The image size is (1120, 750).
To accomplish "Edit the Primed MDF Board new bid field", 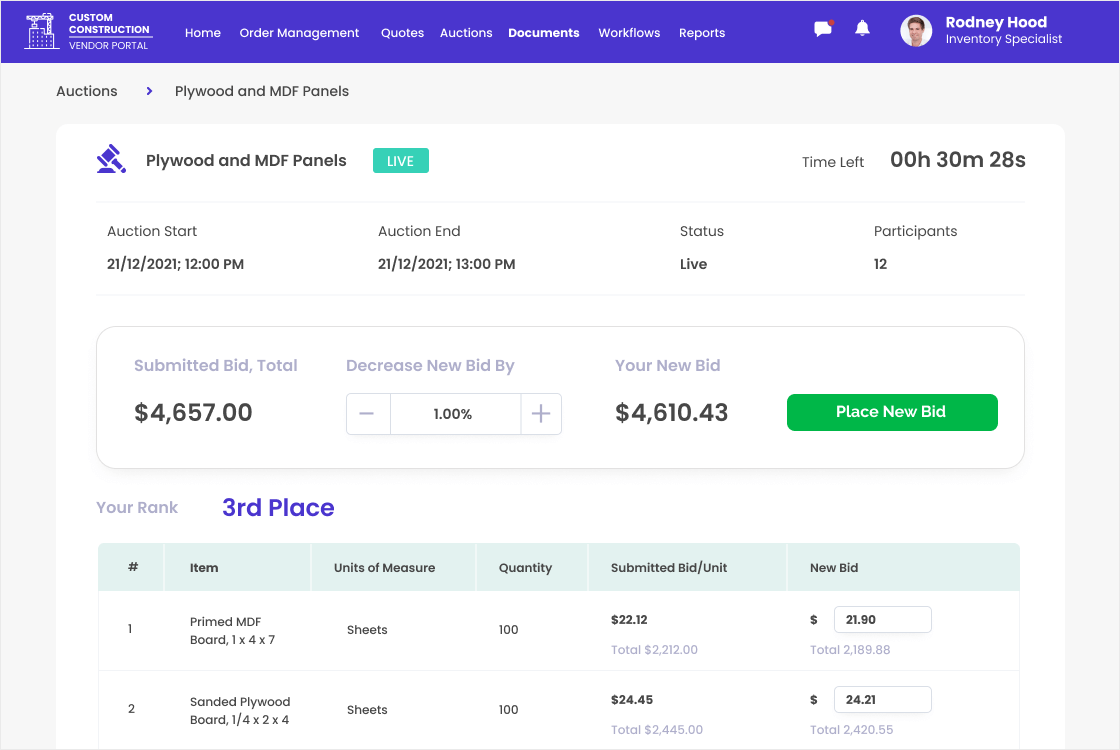I will pyautogui.click(x=882, y=620).
